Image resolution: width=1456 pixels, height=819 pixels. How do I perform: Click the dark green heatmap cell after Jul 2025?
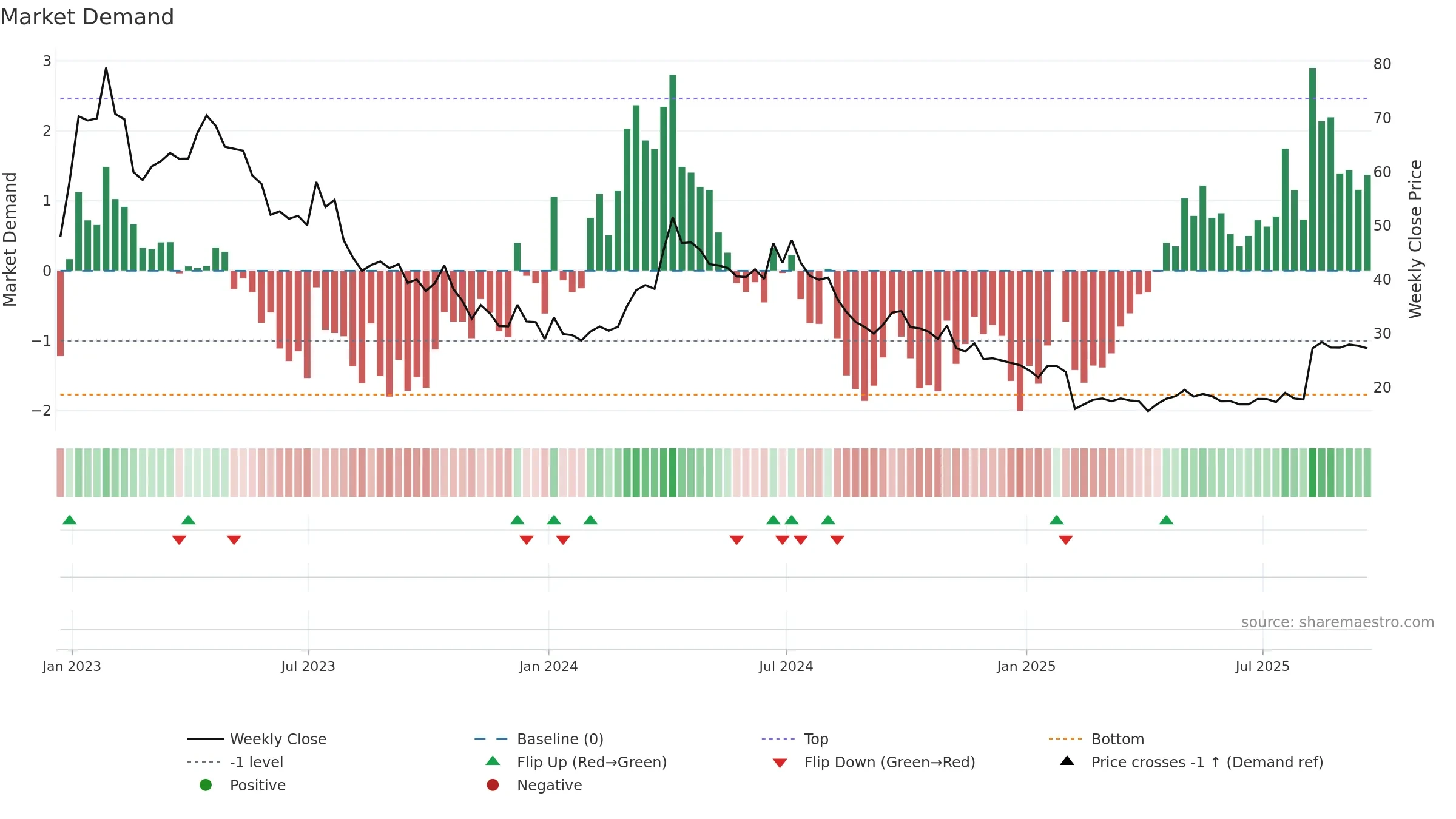click(x=1313, y=473)
